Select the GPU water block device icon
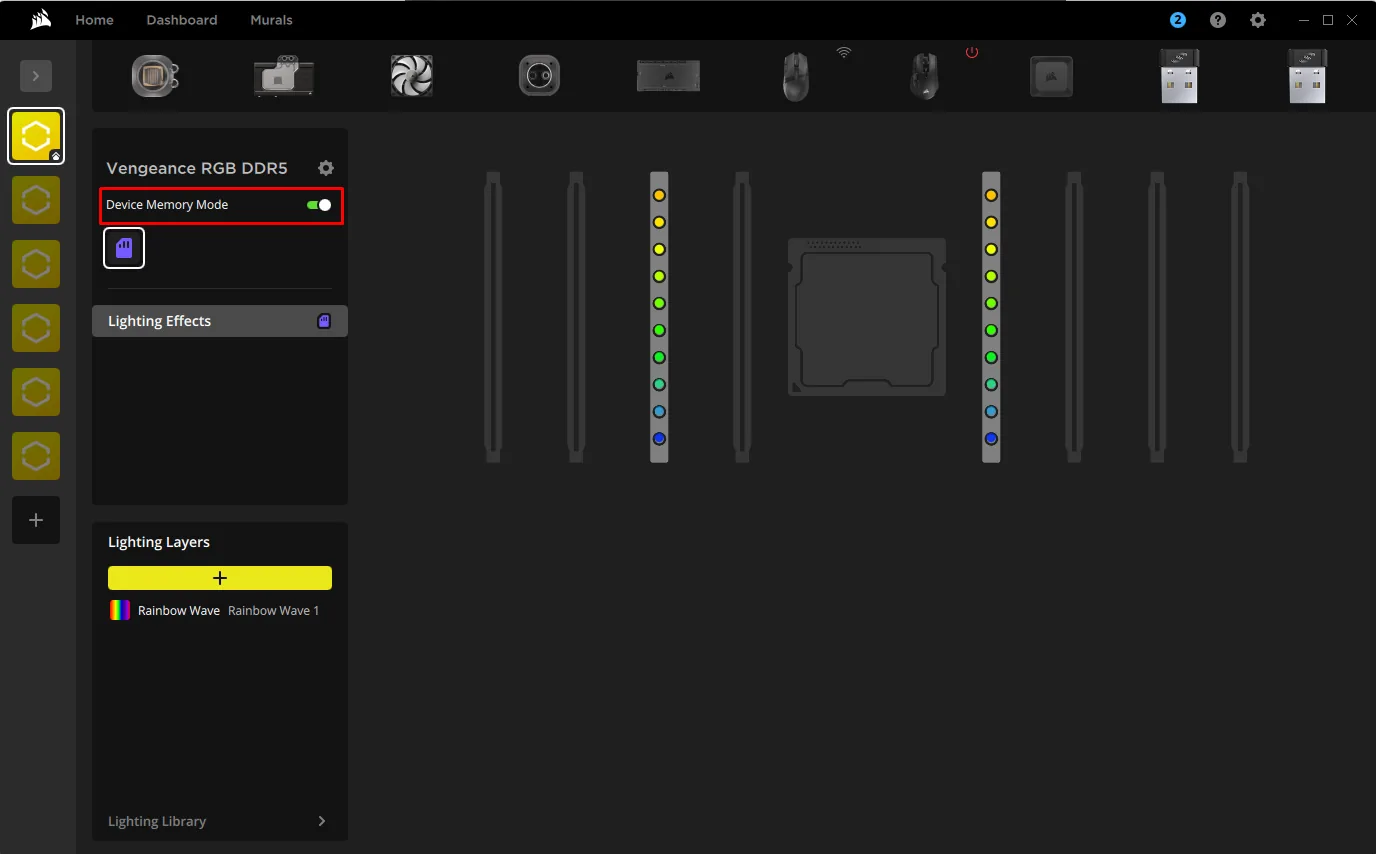Screen dimensions: 1376x854 284,76
